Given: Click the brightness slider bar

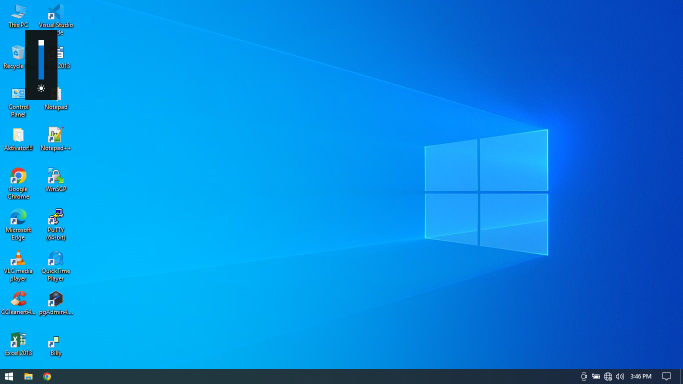Looking at the screenshot, I should (x=41, y=61).
